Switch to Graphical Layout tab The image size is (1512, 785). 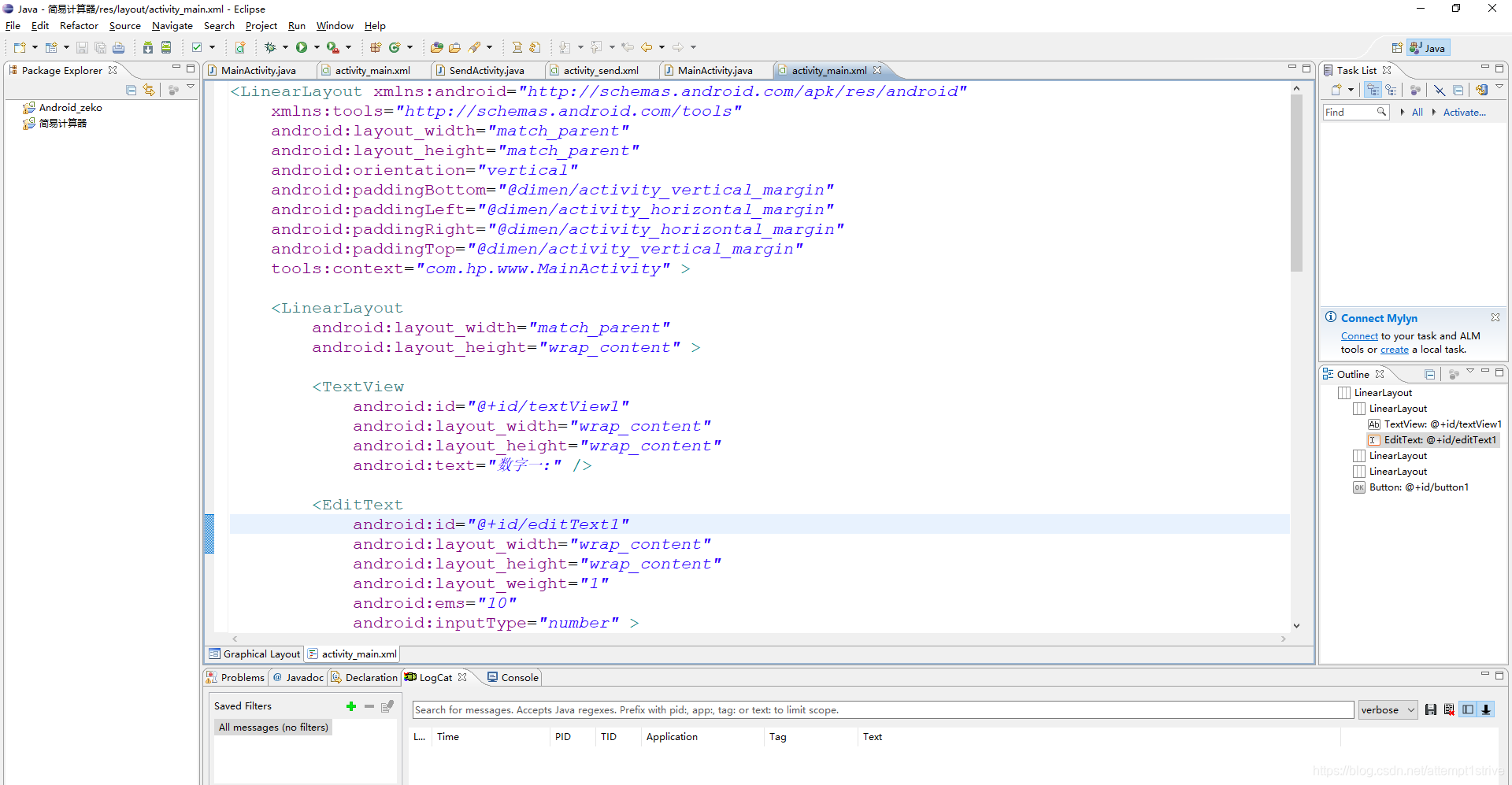[254, 654]
